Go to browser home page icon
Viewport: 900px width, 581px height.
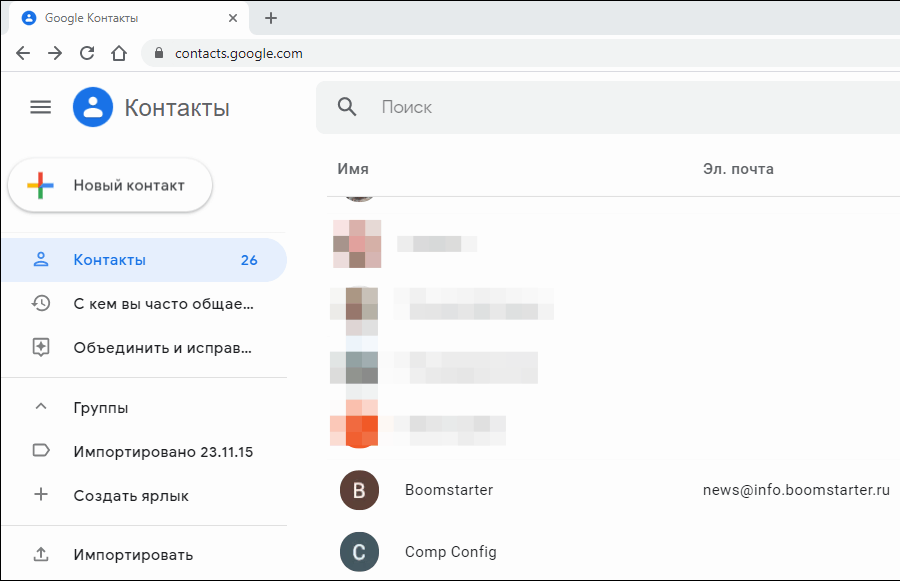coord(119,53)
